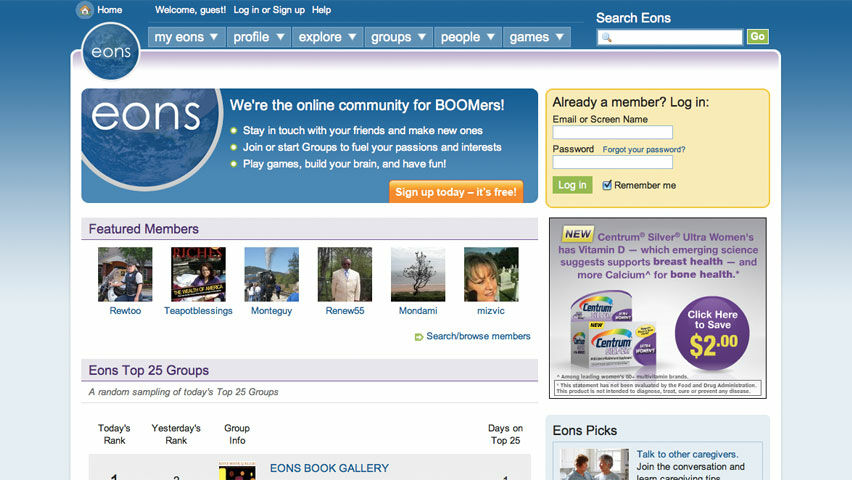Image resolution: width=852 pixels, height=480 pixels.
Task: Click the Centrum Click Here to Save circle
Action: point(712,333)
